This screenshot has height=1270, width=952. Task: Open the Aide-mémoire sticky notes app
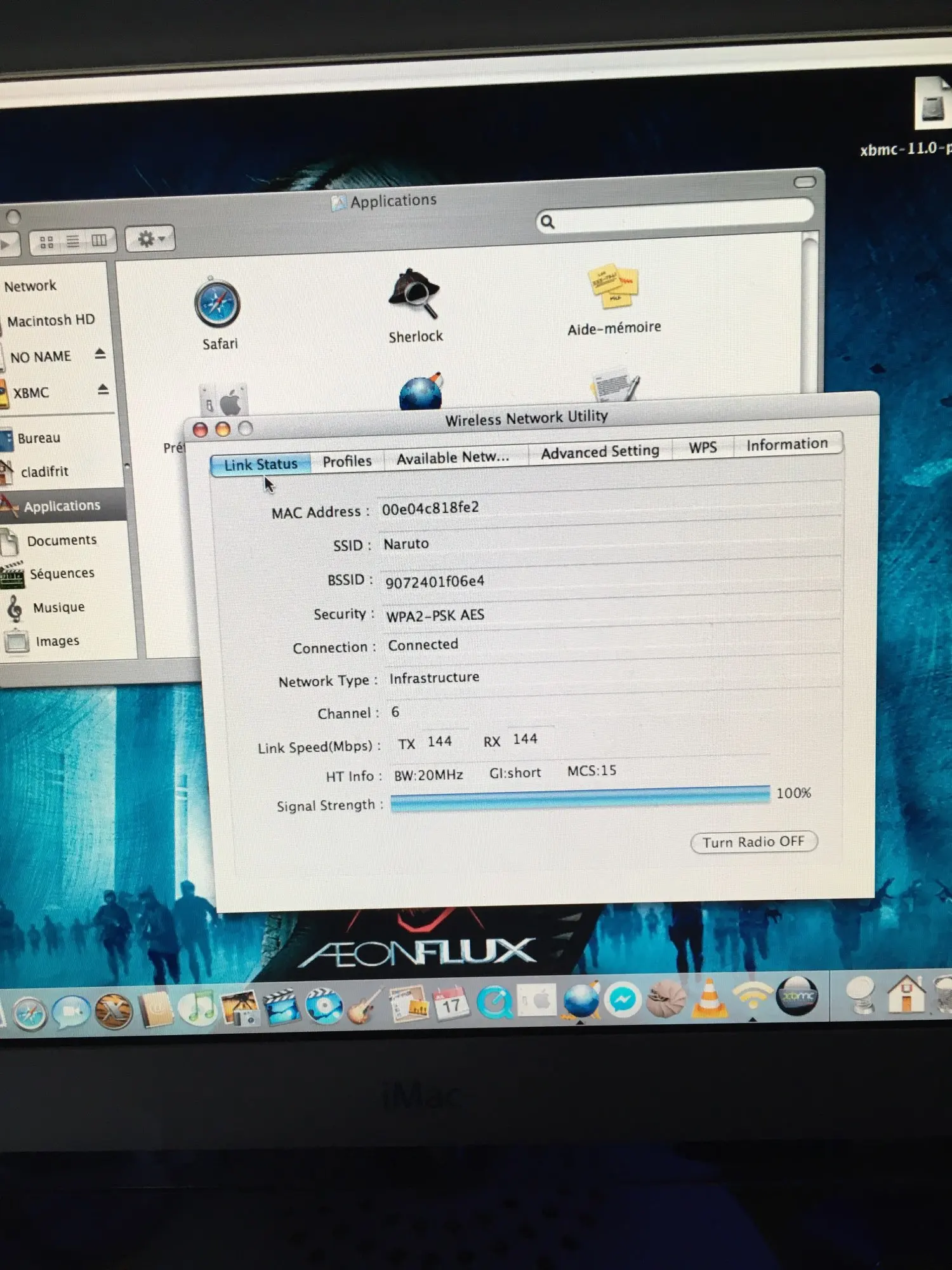(x=613, y=286)
